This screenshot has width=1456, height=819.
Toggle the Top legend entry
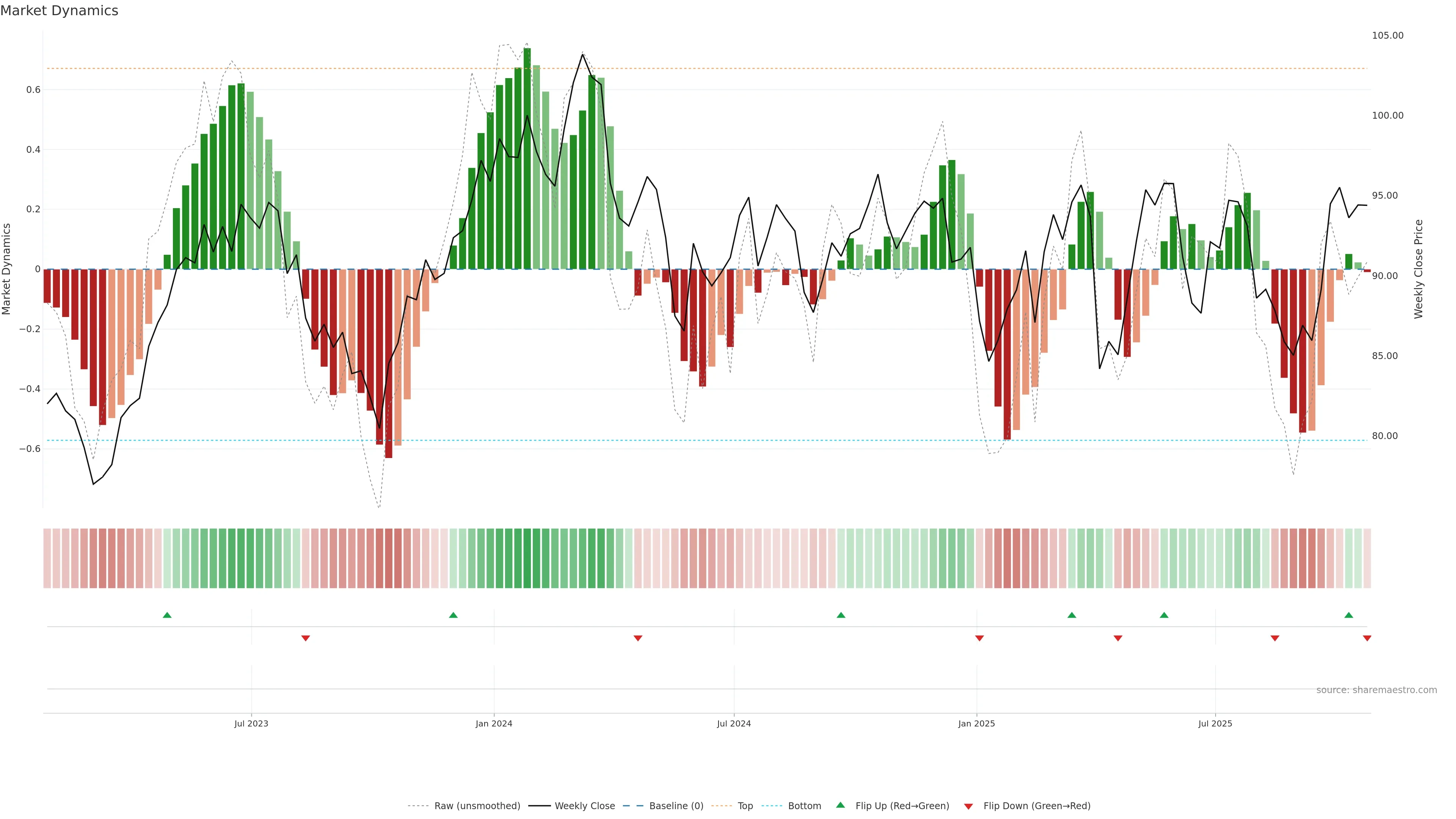point(745,806)
